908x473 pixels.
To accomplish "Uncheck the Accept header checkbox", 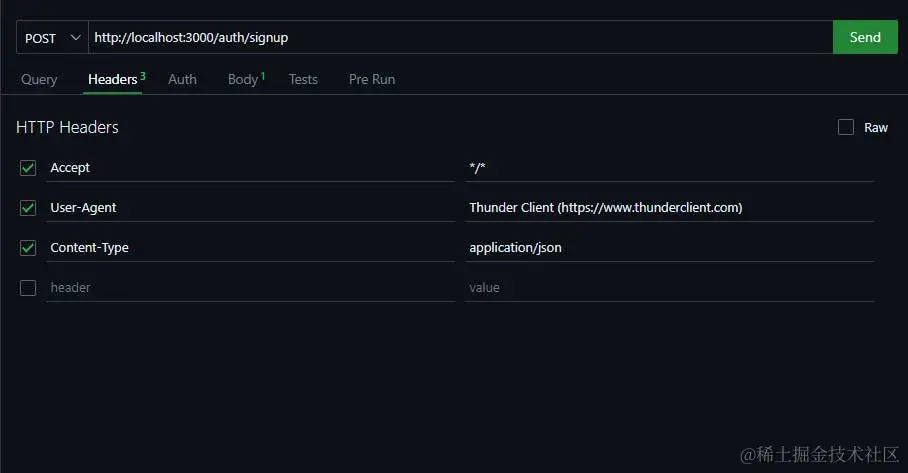I will click(28, 168).
